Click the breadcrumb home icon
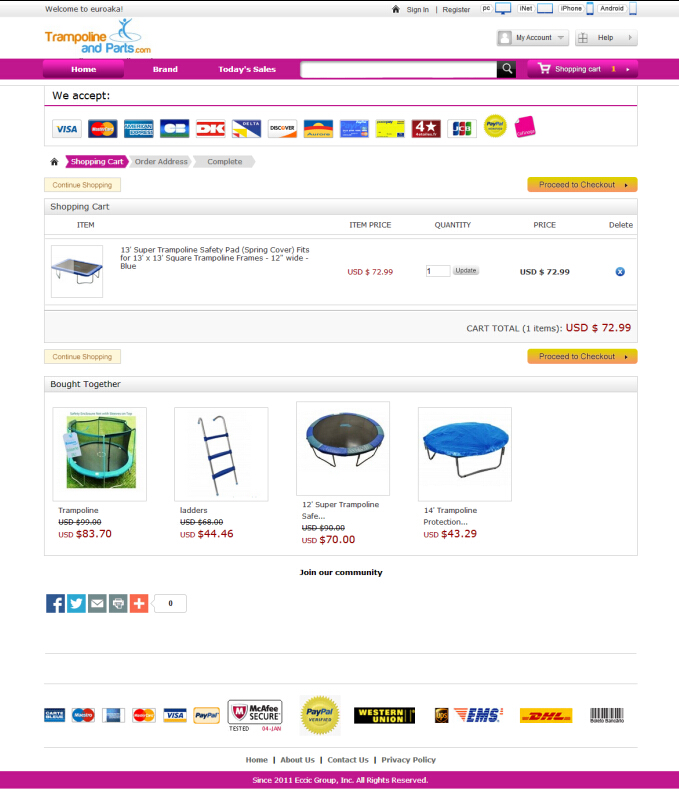Image resolution: width=679 pixels, height=803 pixels. tap(54, 162)
